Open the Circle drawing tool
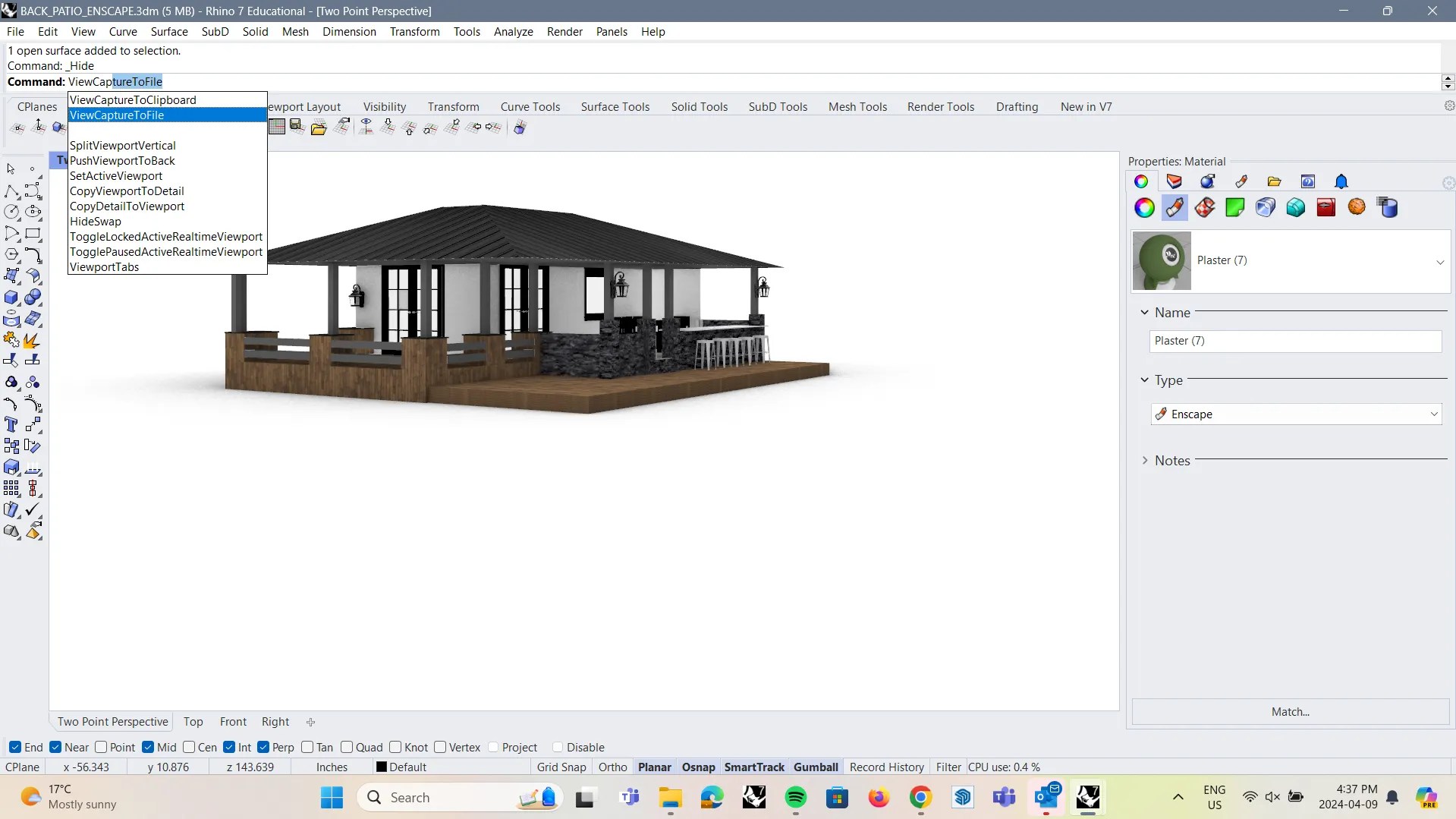The image size is (1456, 819). click(11, 213)
